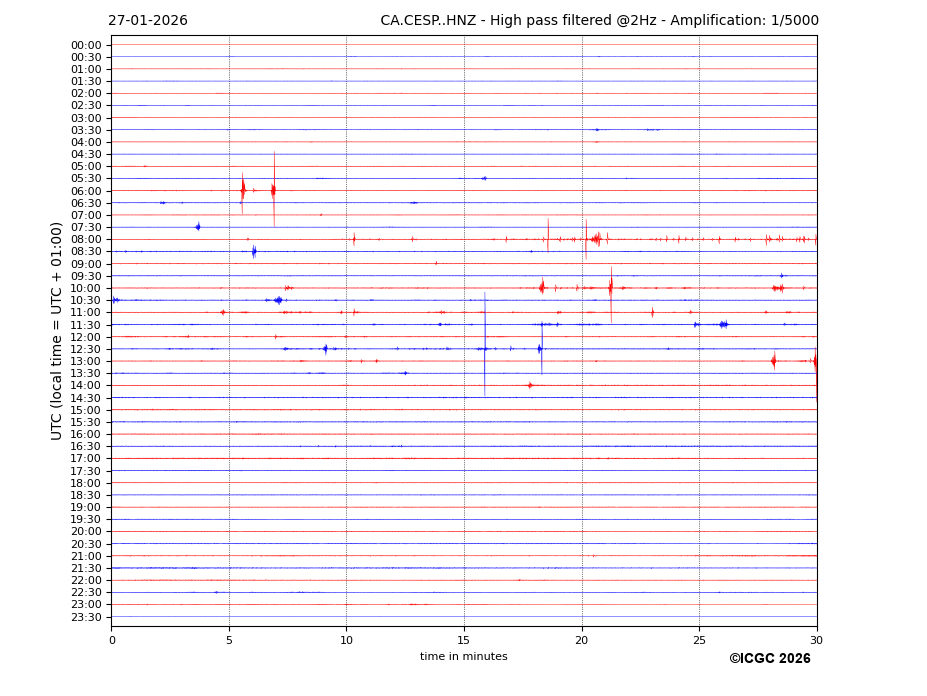This screenshot has width=927, height=696.
Task: Click the 'time in minutes' axis label
Action: pos(463,656)
